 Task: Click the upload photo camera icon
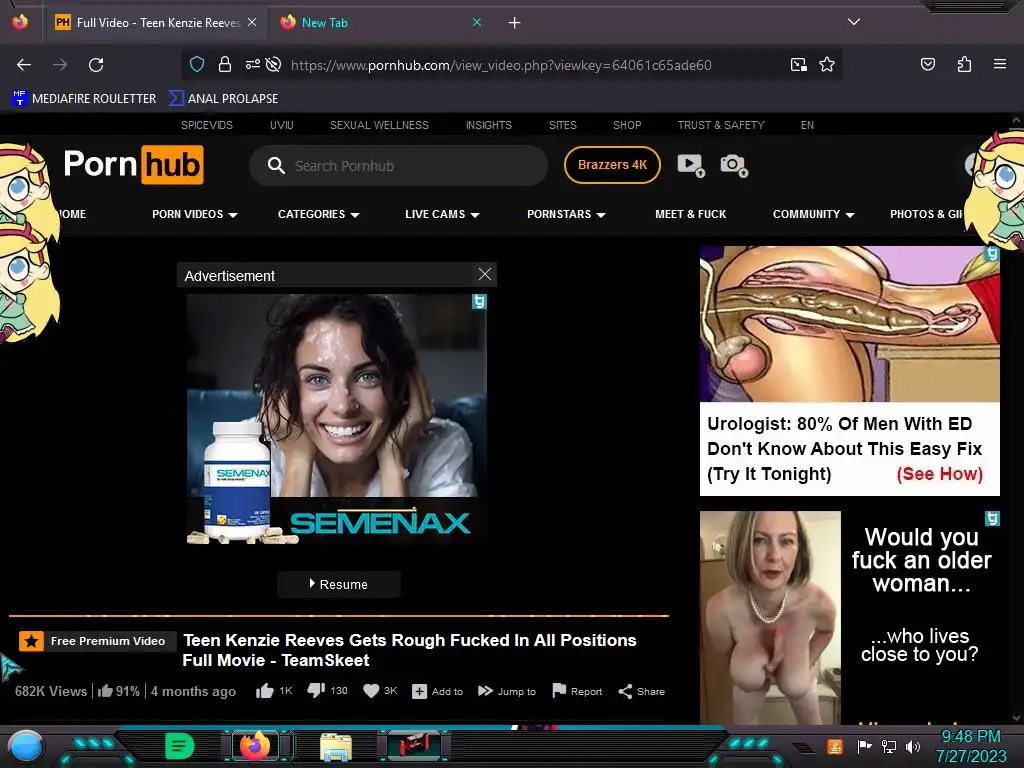coord(734,165)
